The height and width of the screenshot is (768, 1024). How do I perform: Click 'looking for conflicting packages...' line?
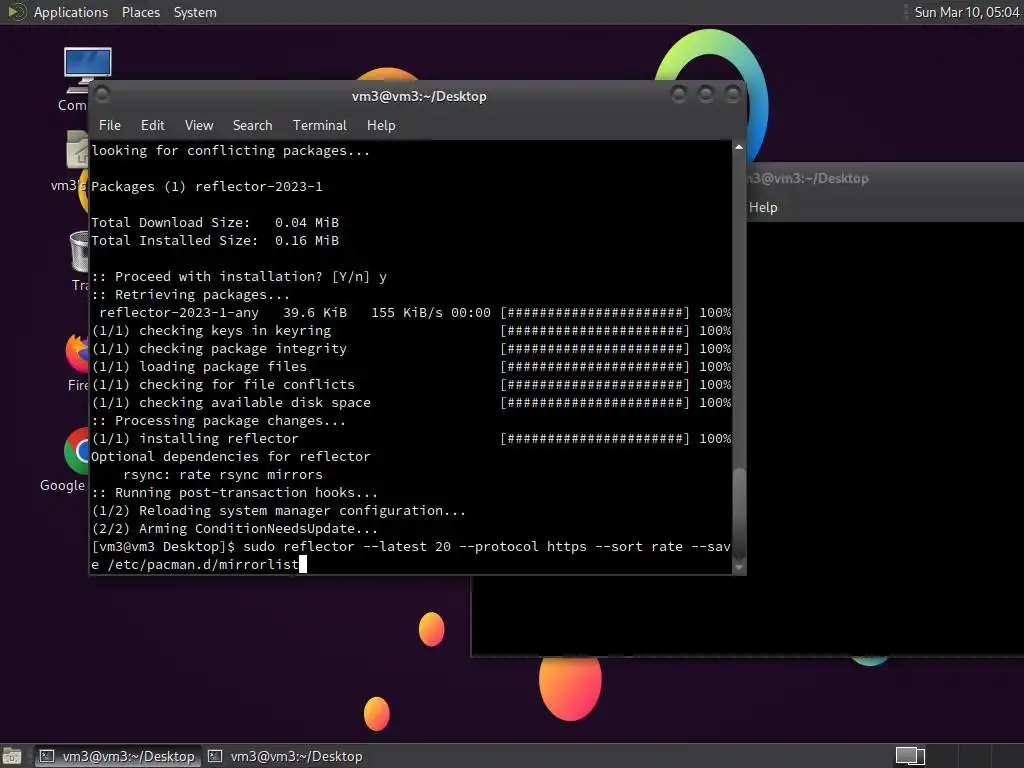coord(231,151)
